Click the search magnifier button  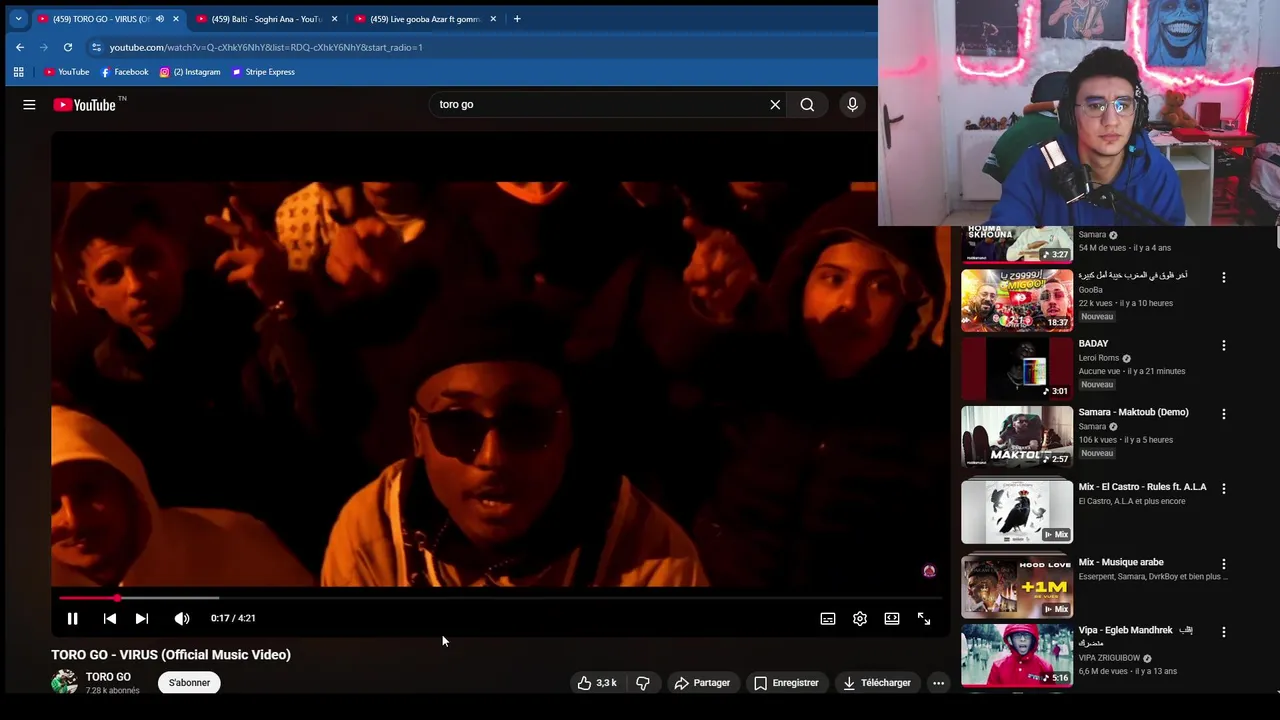pyautogui.click(x=807, y=104)
